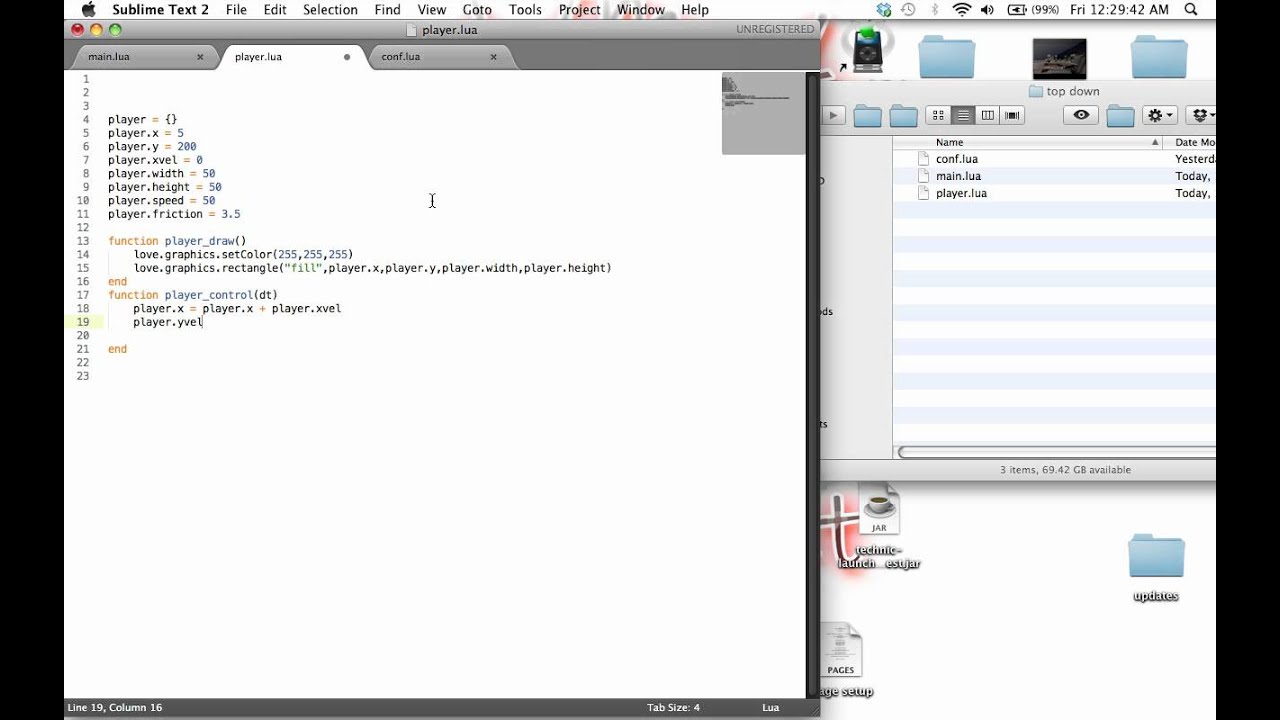
Task: Open the Goto menu
Action: 477,10
